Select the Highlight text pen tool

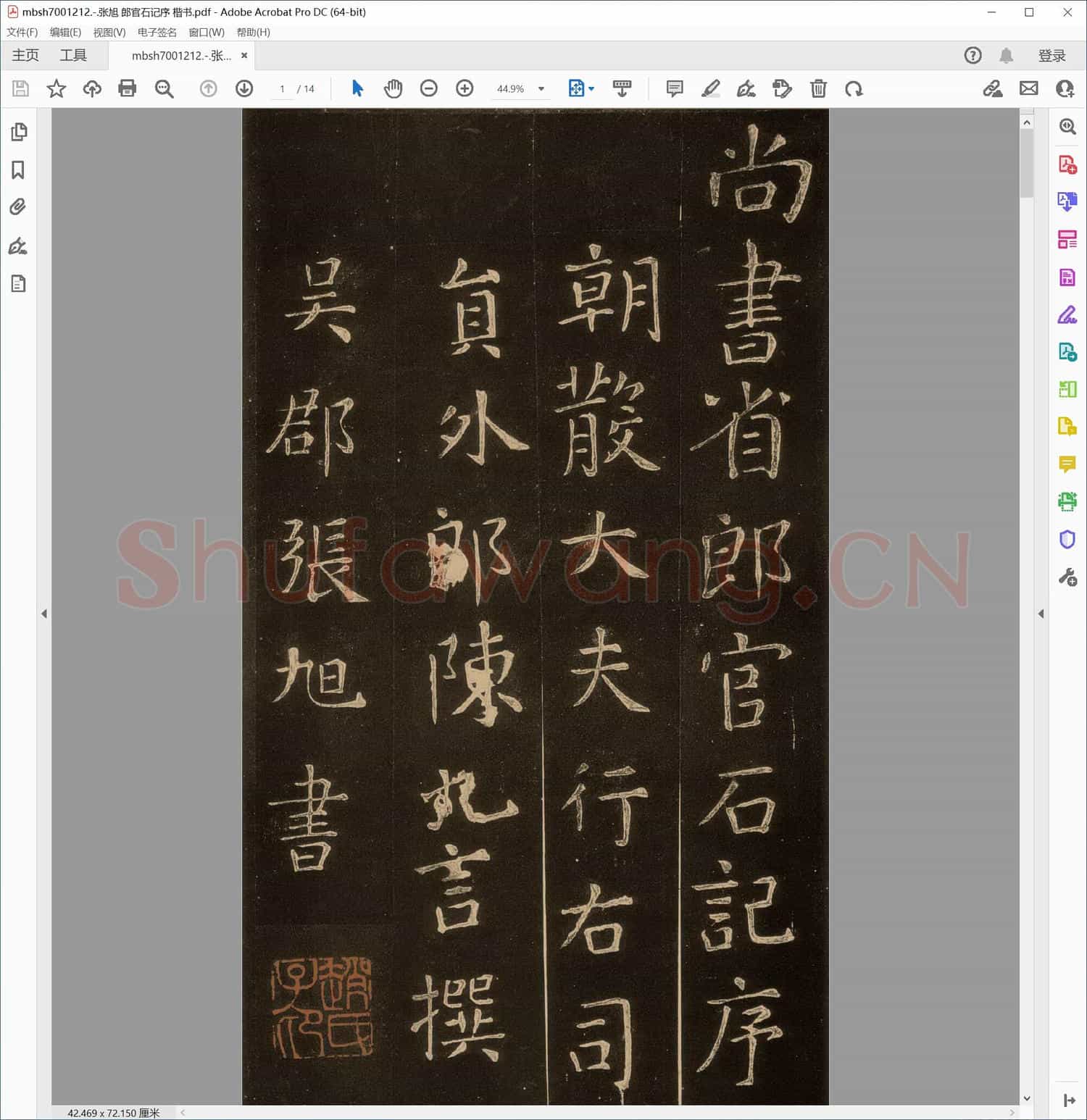[710, 88]
